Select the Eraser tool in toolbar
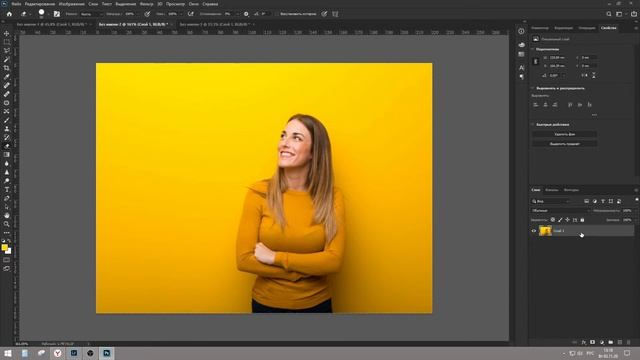 point(7,146)
